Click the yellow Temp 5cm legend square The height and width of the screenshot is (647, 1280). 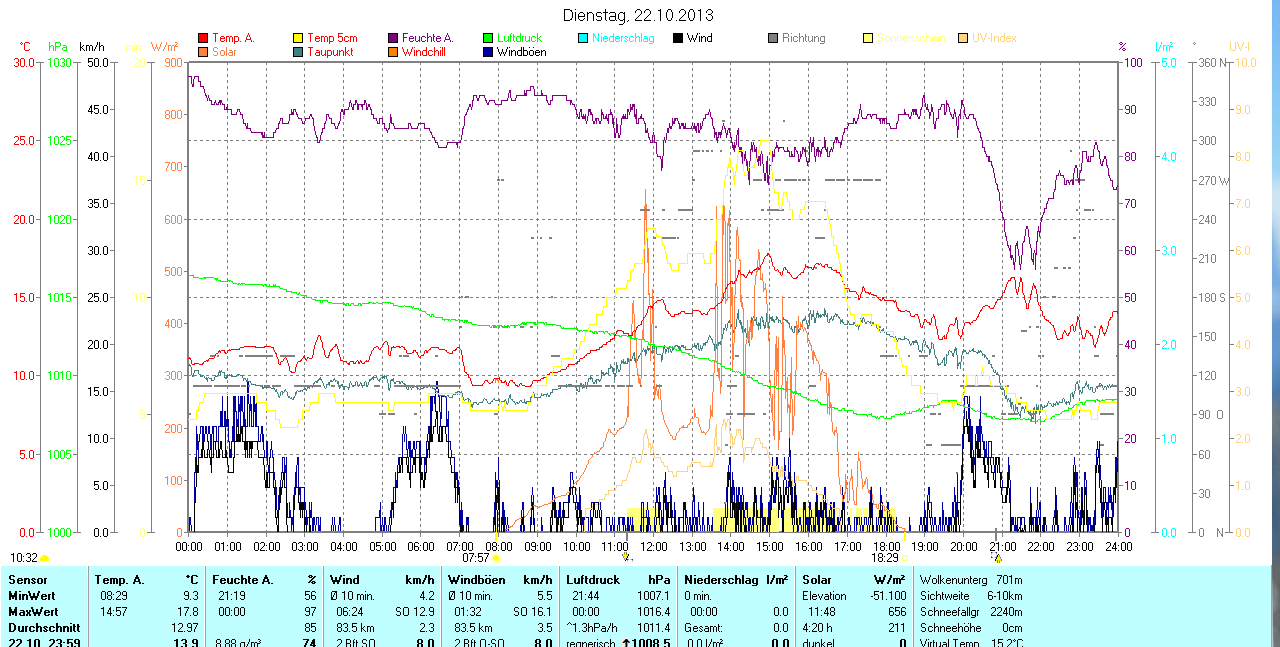click(x=298, y=38)
